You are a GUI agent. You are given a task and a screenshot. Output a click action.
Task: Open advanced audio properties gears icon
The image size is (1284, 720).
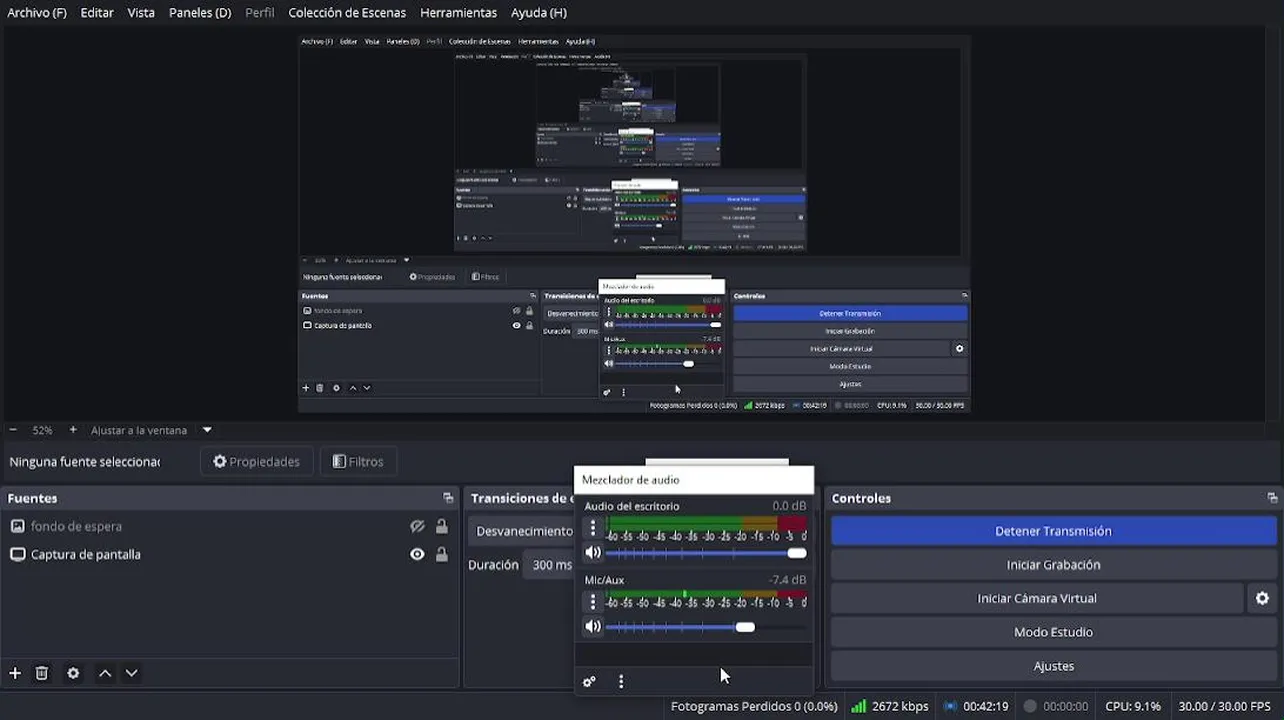589,681
